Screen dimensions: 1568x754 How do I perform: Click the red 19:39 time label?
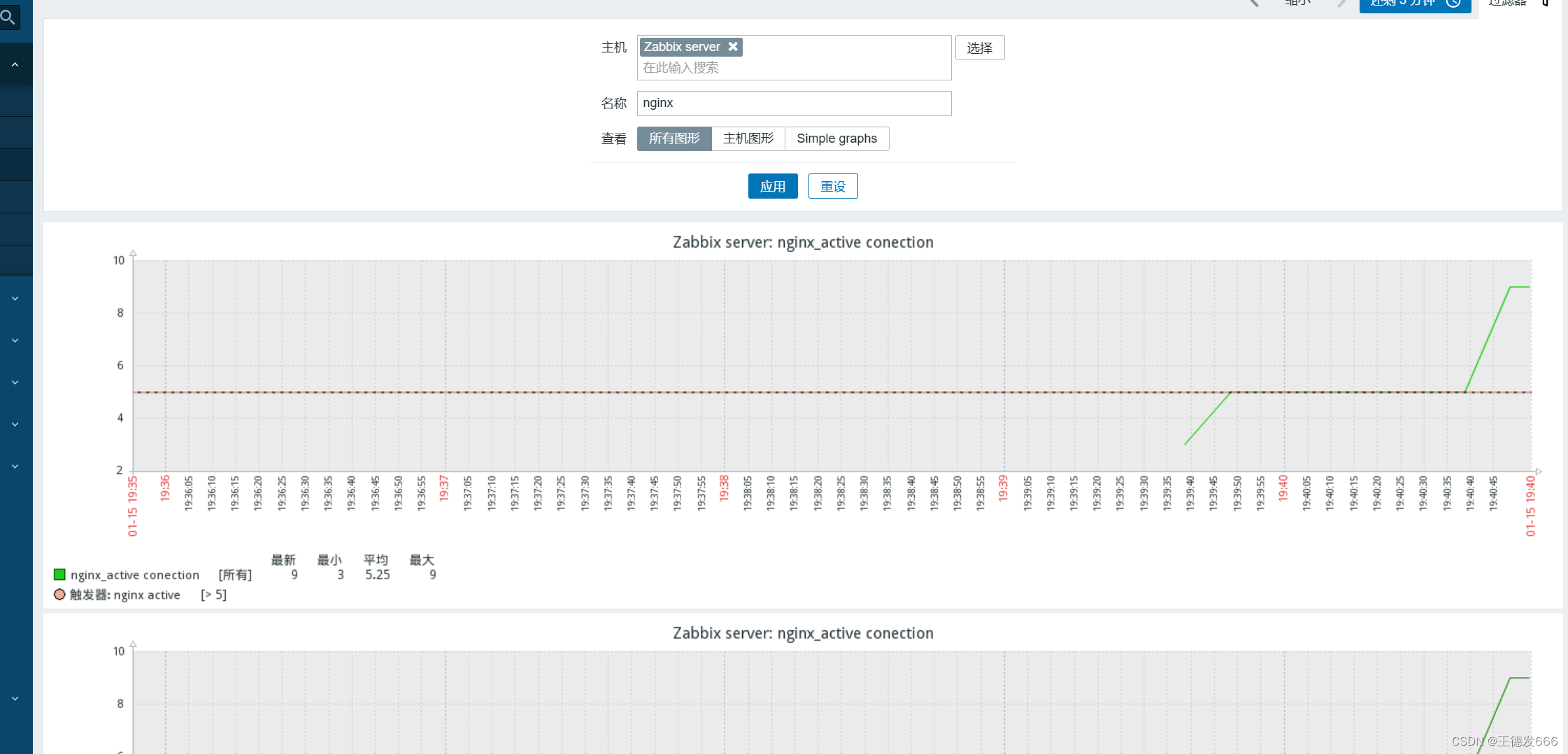[1003, 488]
